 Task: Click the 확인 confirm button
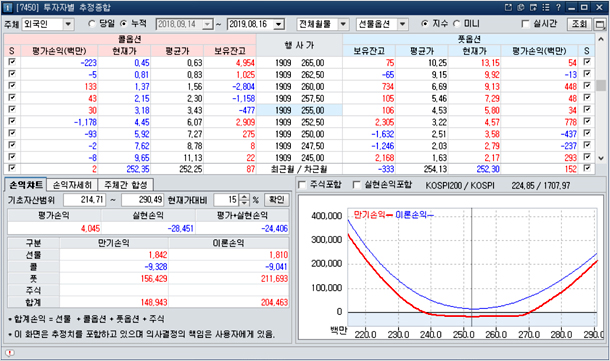(277, 200)
